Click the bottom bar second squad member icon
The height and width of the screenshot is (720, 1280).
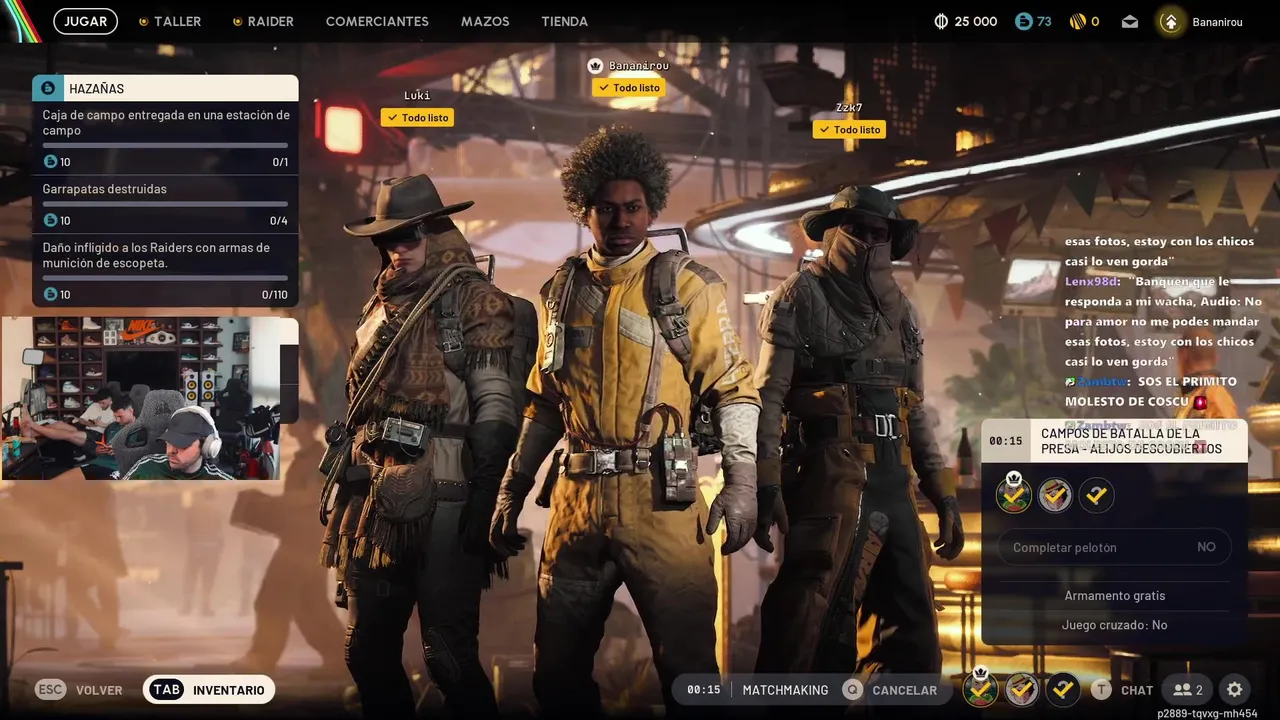[x=1022, y=689]
